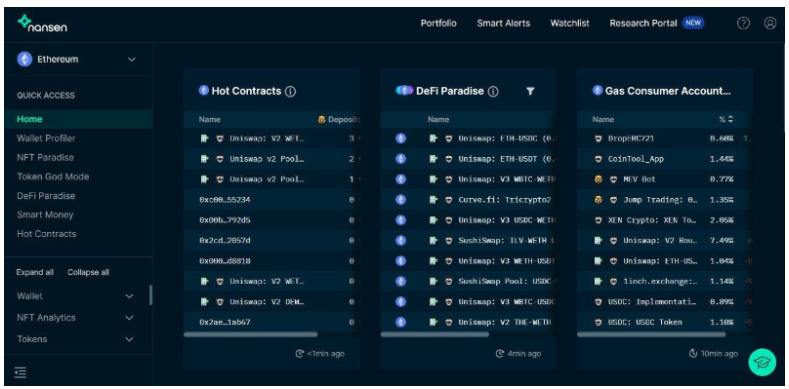Click the NEW badge on Research Portal
Viewport: 789px width, 389px height.
[693, 23]
